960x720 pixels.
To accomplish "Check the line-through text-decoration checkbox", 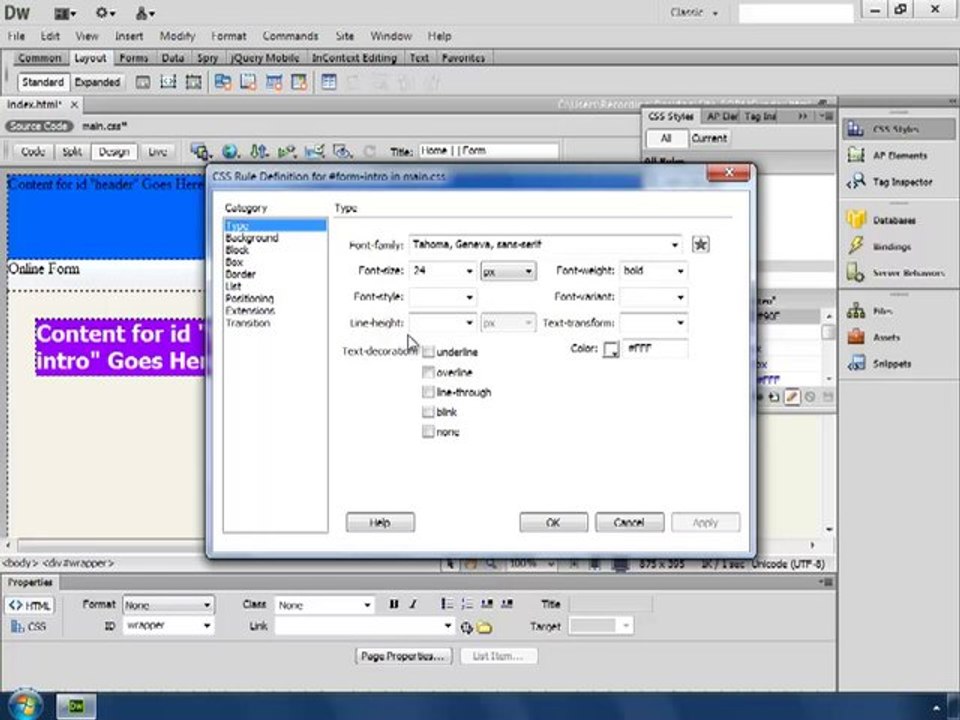I will pyautogui.click(x=428, y=392).
